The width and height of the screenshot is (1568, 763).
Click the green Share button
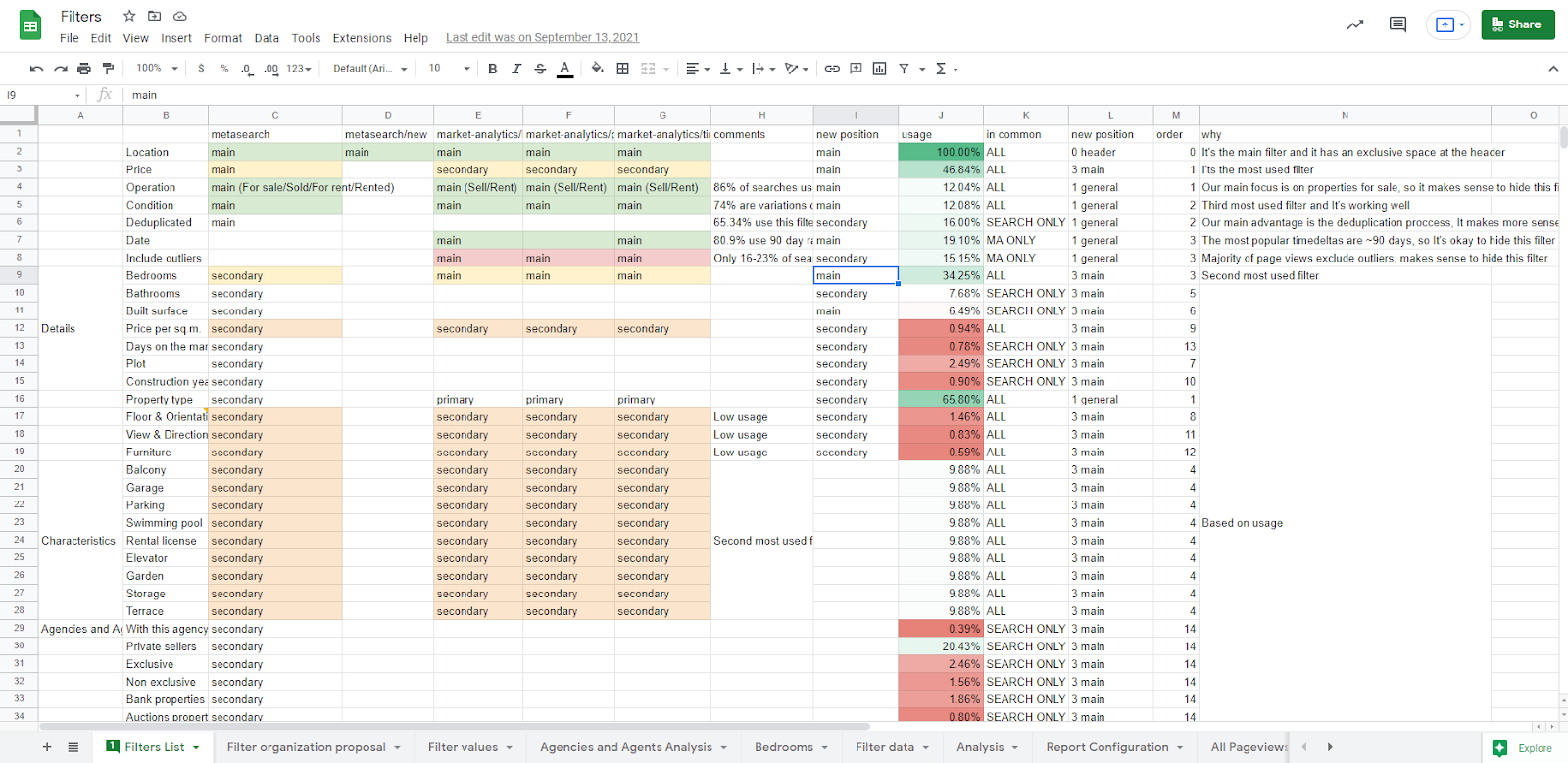tap(1517, 24)
